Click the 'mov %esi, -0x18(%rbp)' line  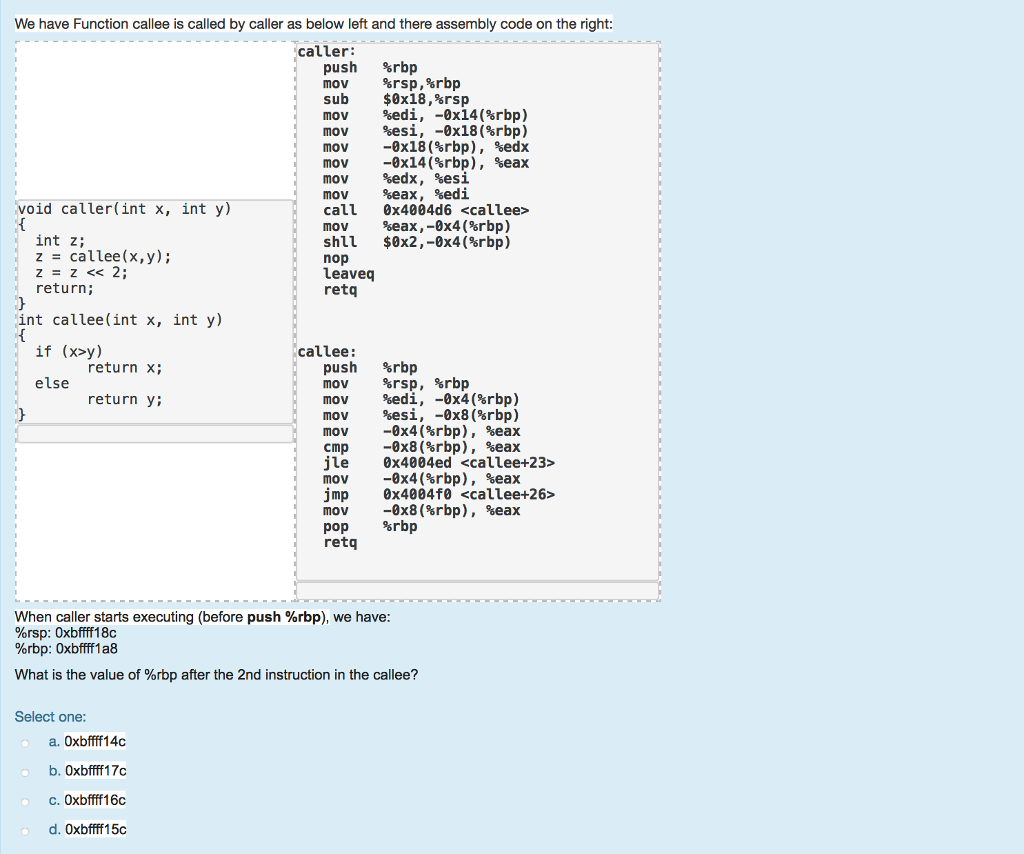(x=425, y=131)
